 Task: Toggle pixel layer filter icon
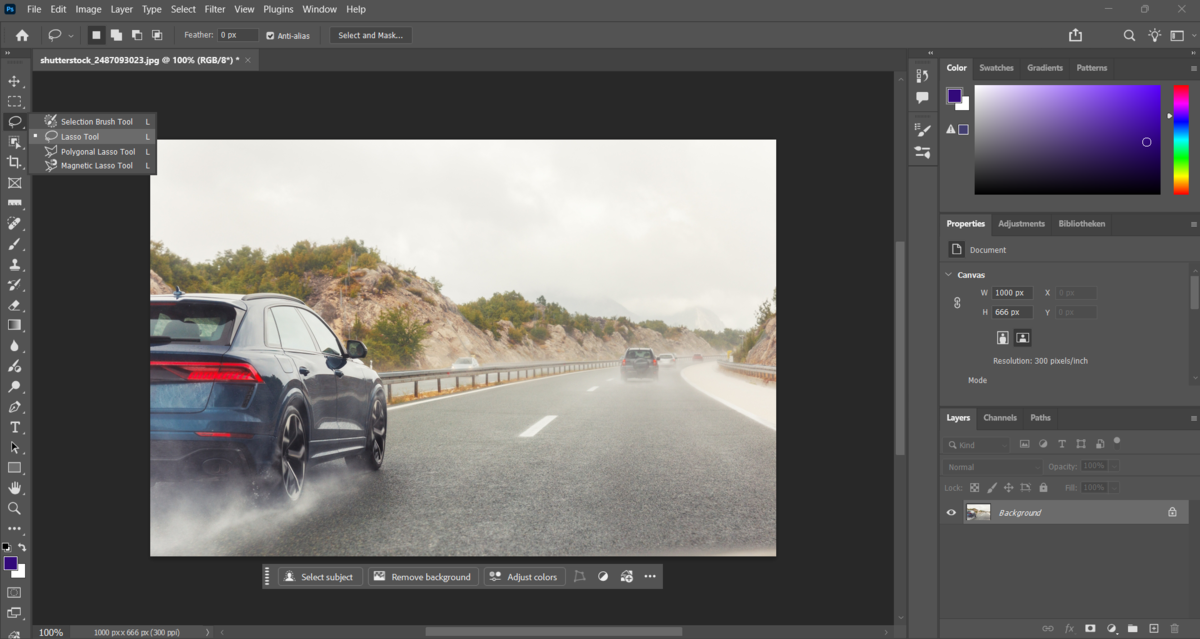point(1024,444)
